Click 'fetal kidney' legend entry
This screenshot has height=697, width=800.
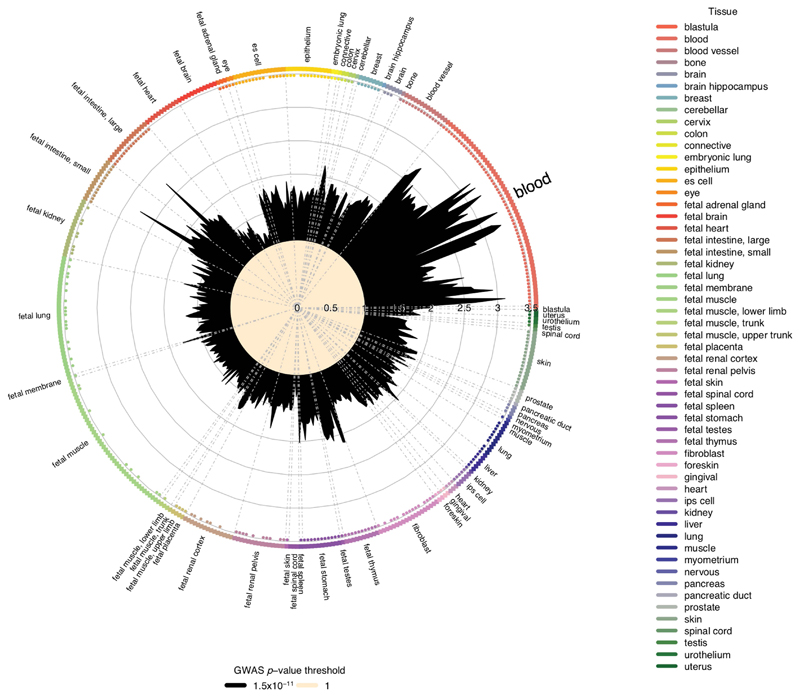point(709,264)
